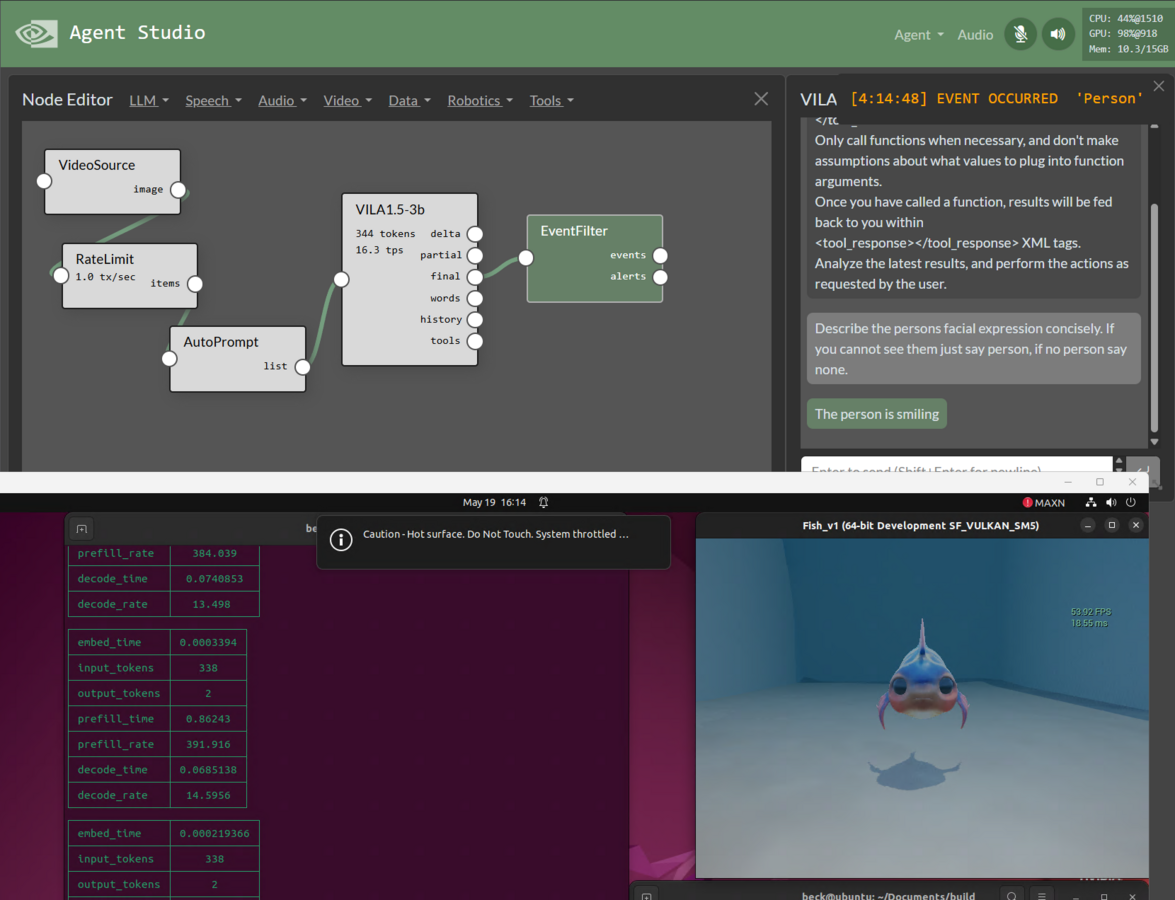Screen dimensions: 1175x900
Task: Click the EventFilter alerts output port
Action: [660, 277]
